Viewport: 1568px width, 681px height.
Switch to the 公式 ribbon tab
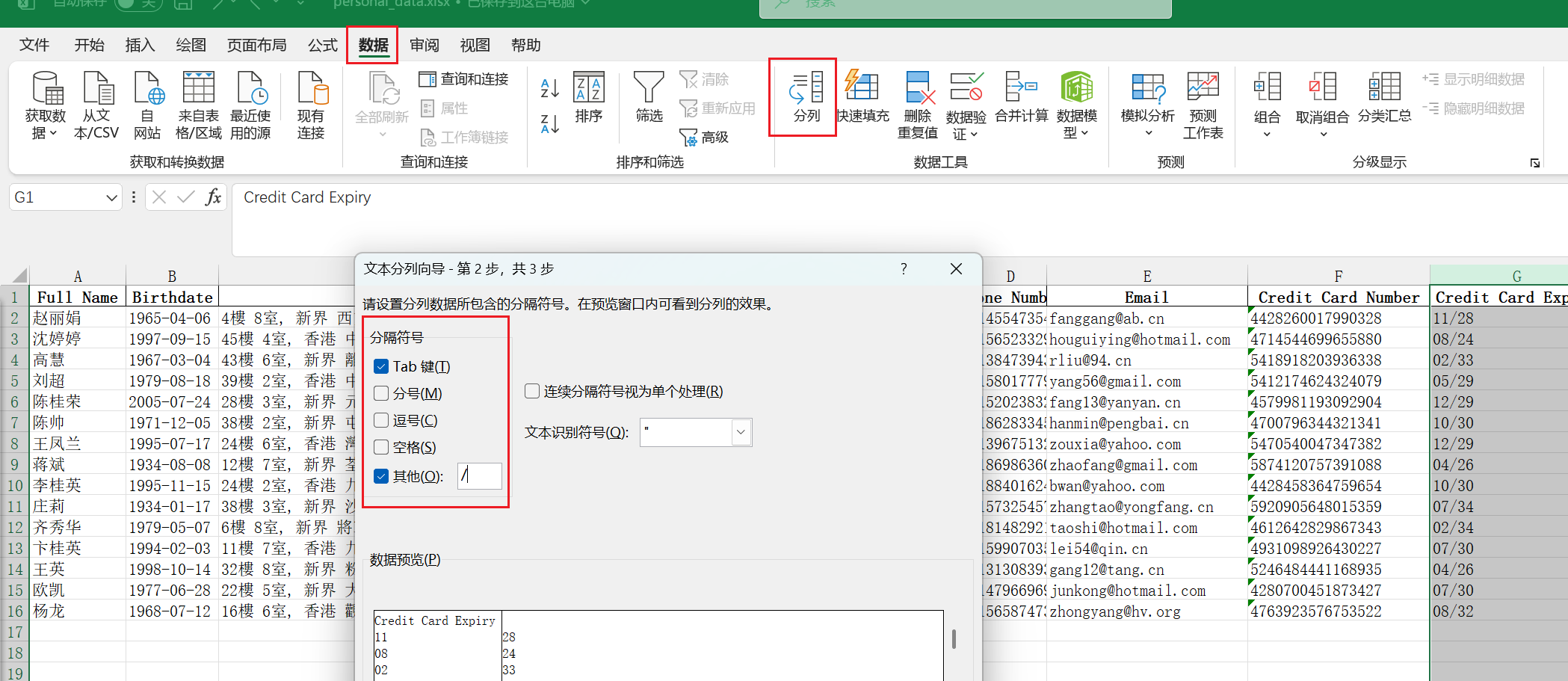click(322, 46)
